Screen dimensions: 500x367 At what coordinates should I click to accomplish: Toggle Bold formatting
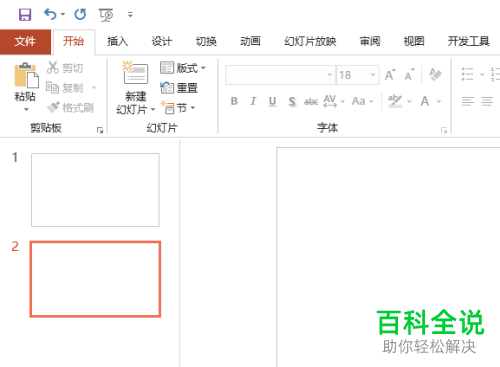coord(234,101)
